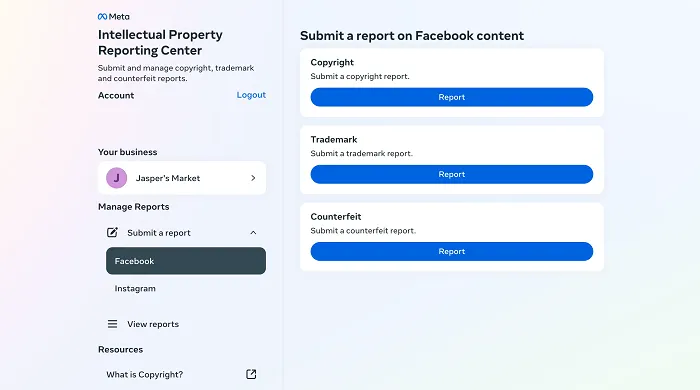Screen dimensions: 700x390
Task: Collapse the Submit a report section chevron
Action: tap(253, 232)
